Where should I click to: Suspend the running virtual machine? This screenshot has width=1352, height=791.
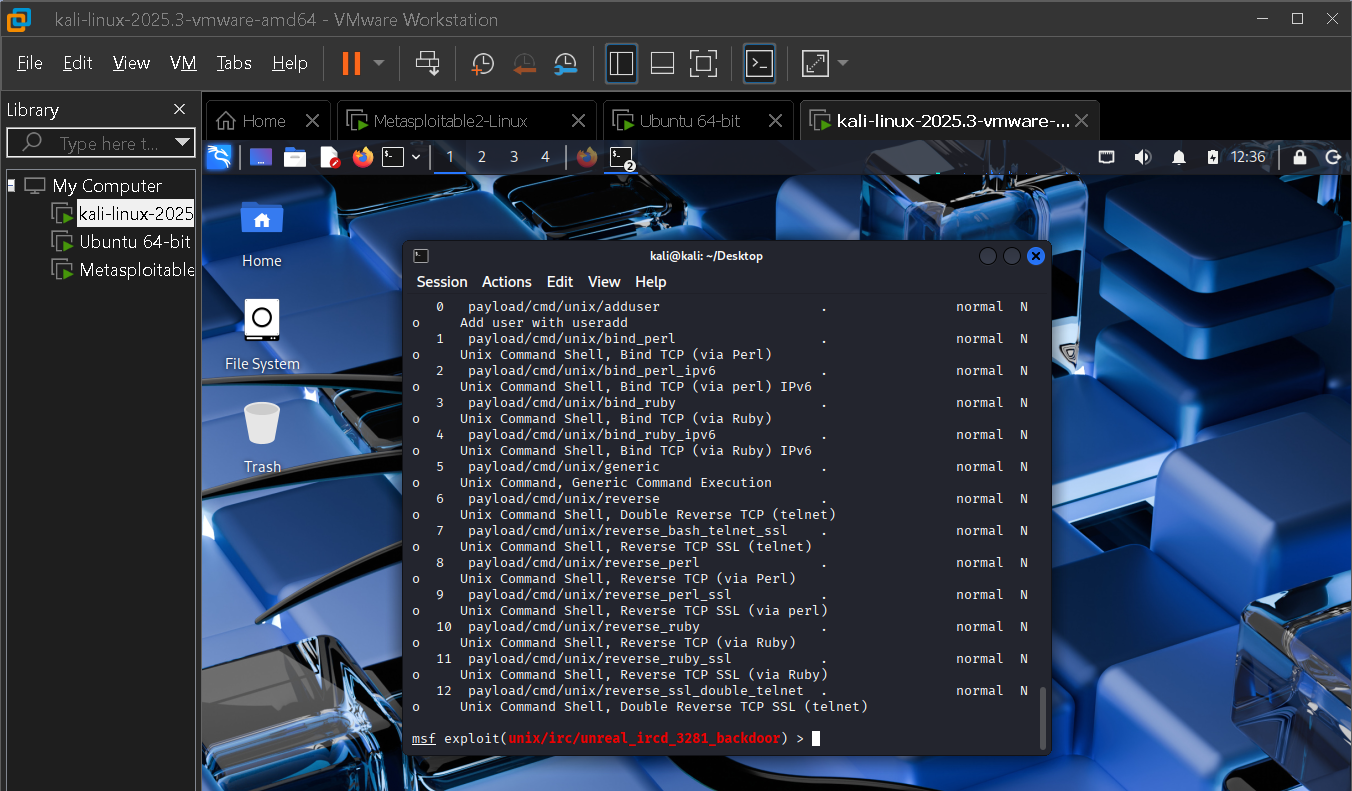point(351,63)
